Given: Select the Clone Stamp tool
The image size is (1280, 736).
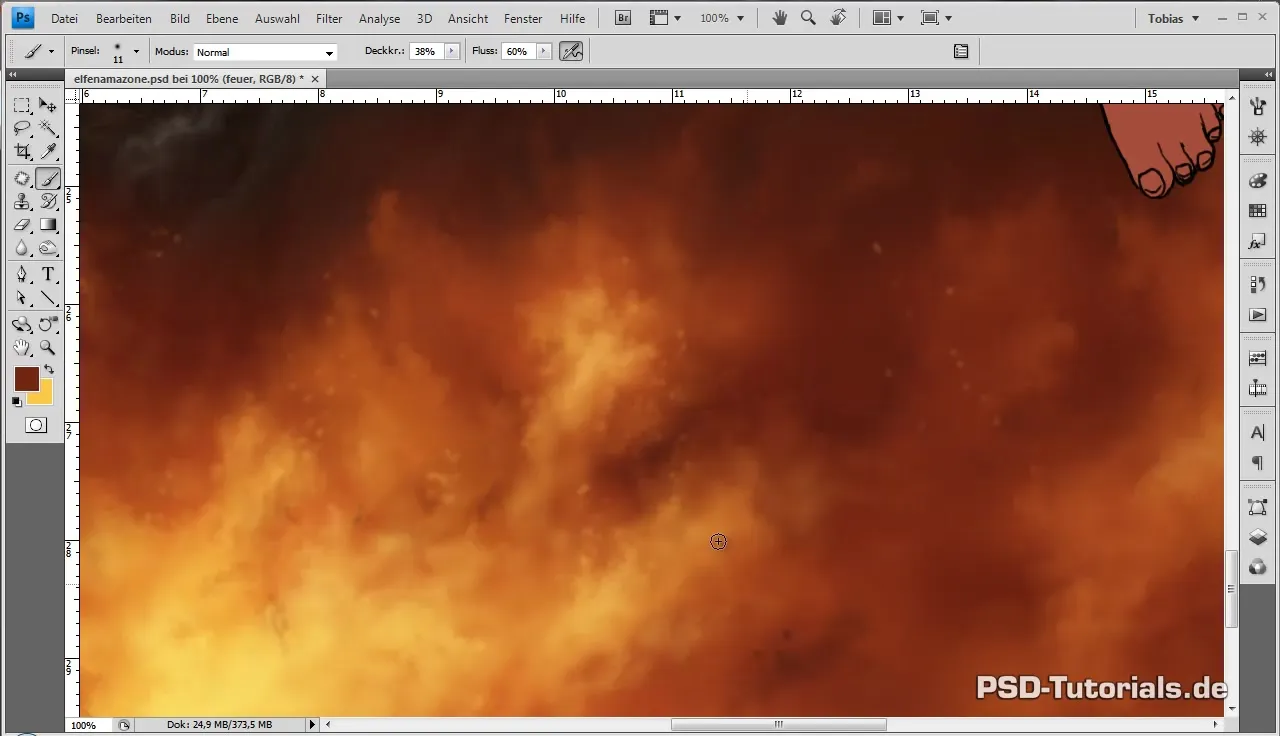Looking at the screenshot, I should pyautogui.click(x=21, y=202).
